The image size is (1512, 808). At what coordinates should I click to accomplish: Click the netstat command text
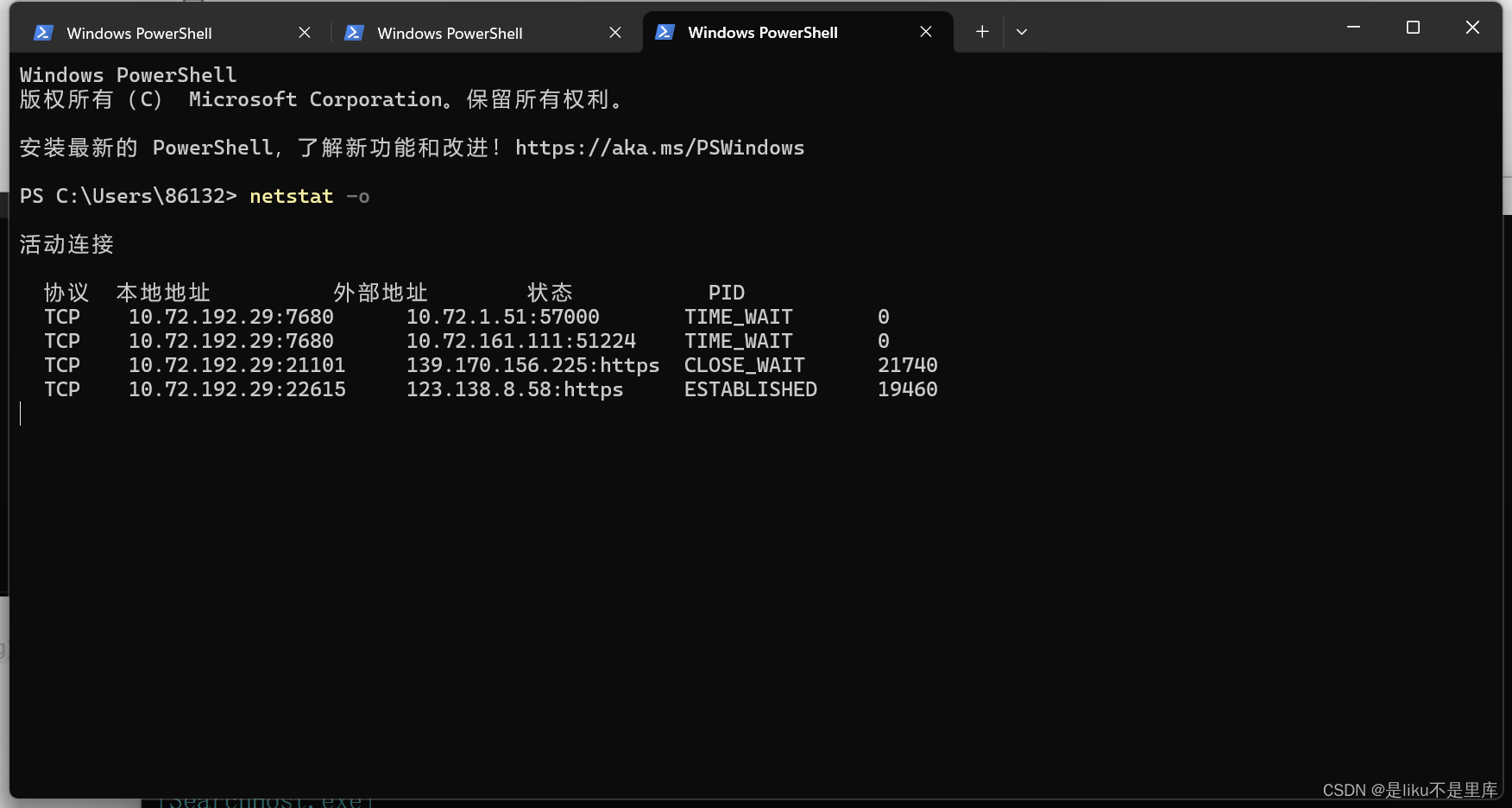pyautogui.click(x=292, y=196)
